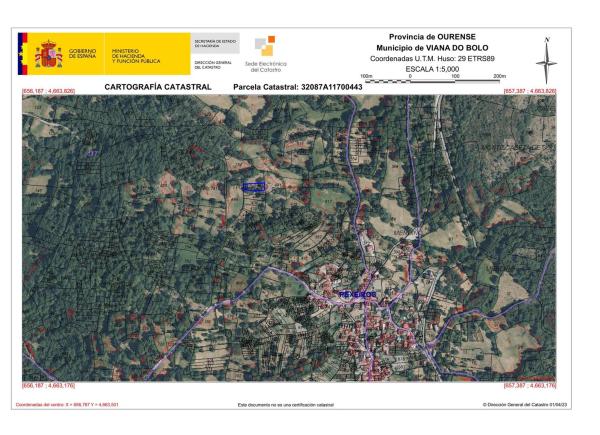Click the Secretaría de Estado de Hacienda box
Viewport: 600px width, 435px height.
[214, 44]
